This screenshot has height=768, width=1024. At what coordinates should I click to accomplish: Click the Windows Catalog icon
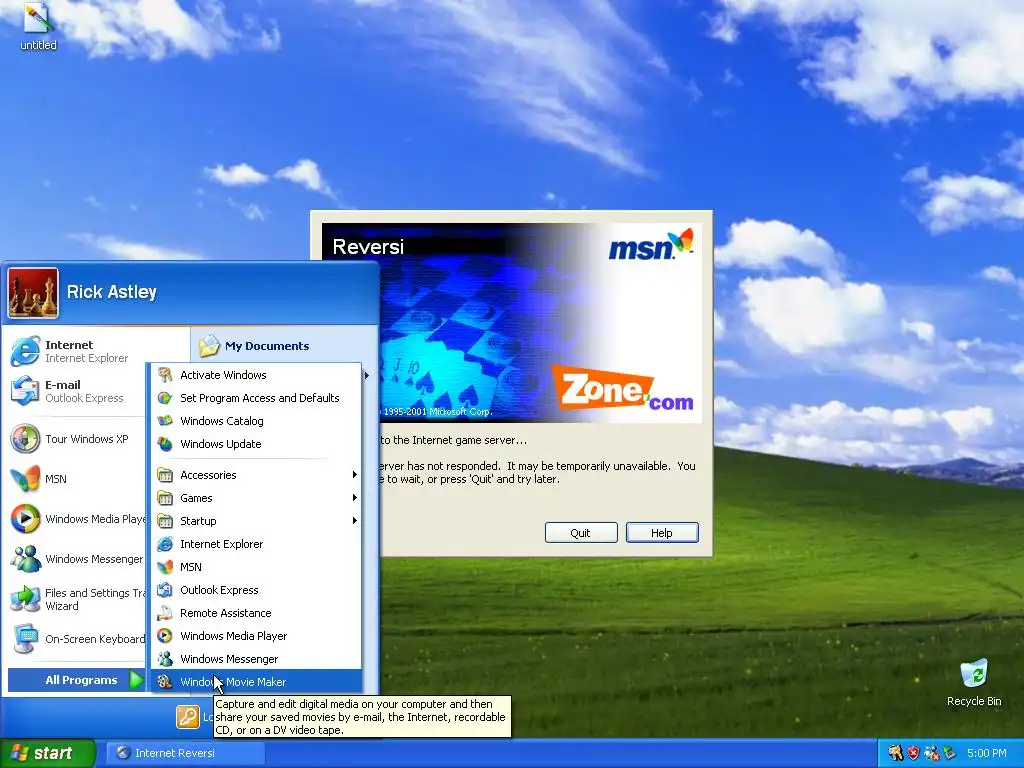[x=165, y=421]
